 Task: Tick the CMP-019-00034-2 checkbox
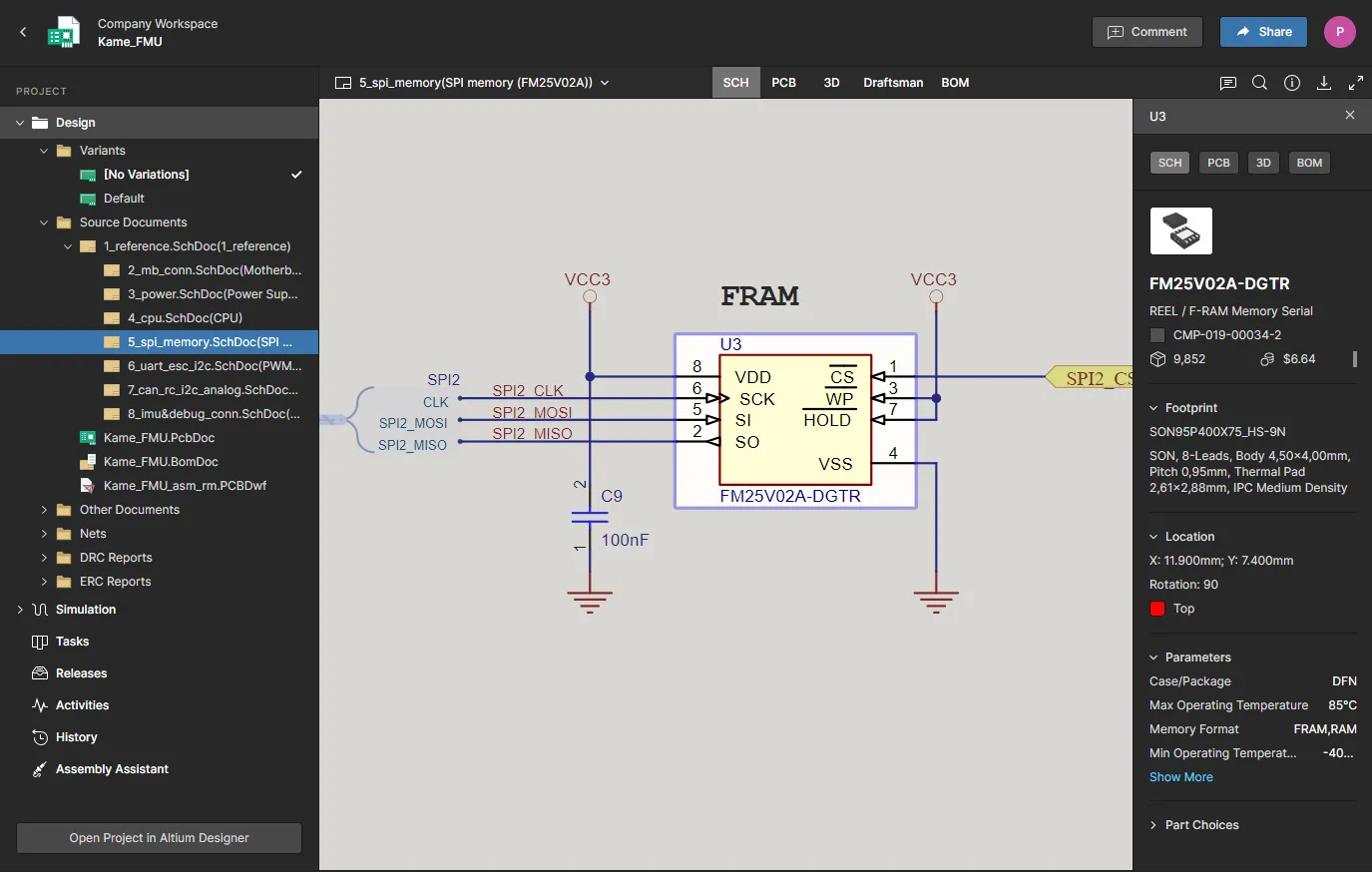click(x=1157, y=335)
